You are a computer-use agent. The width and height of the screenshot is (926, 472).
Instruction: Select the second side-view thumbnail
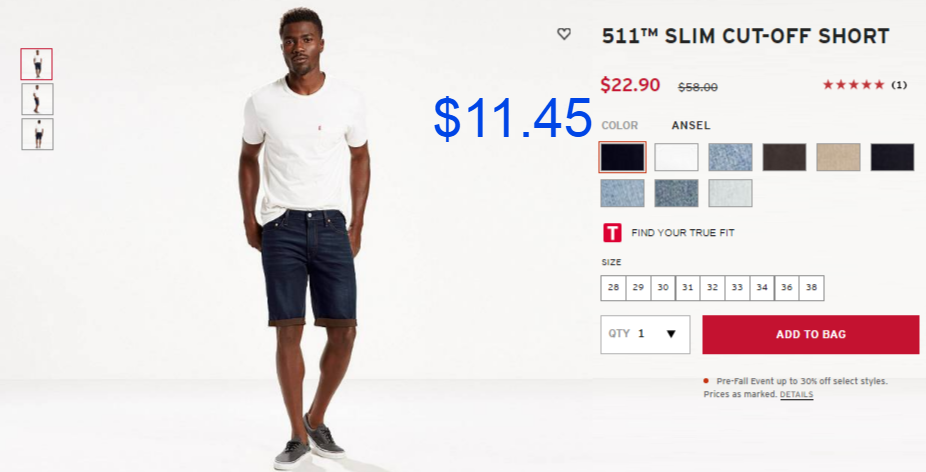pos(37,99)
